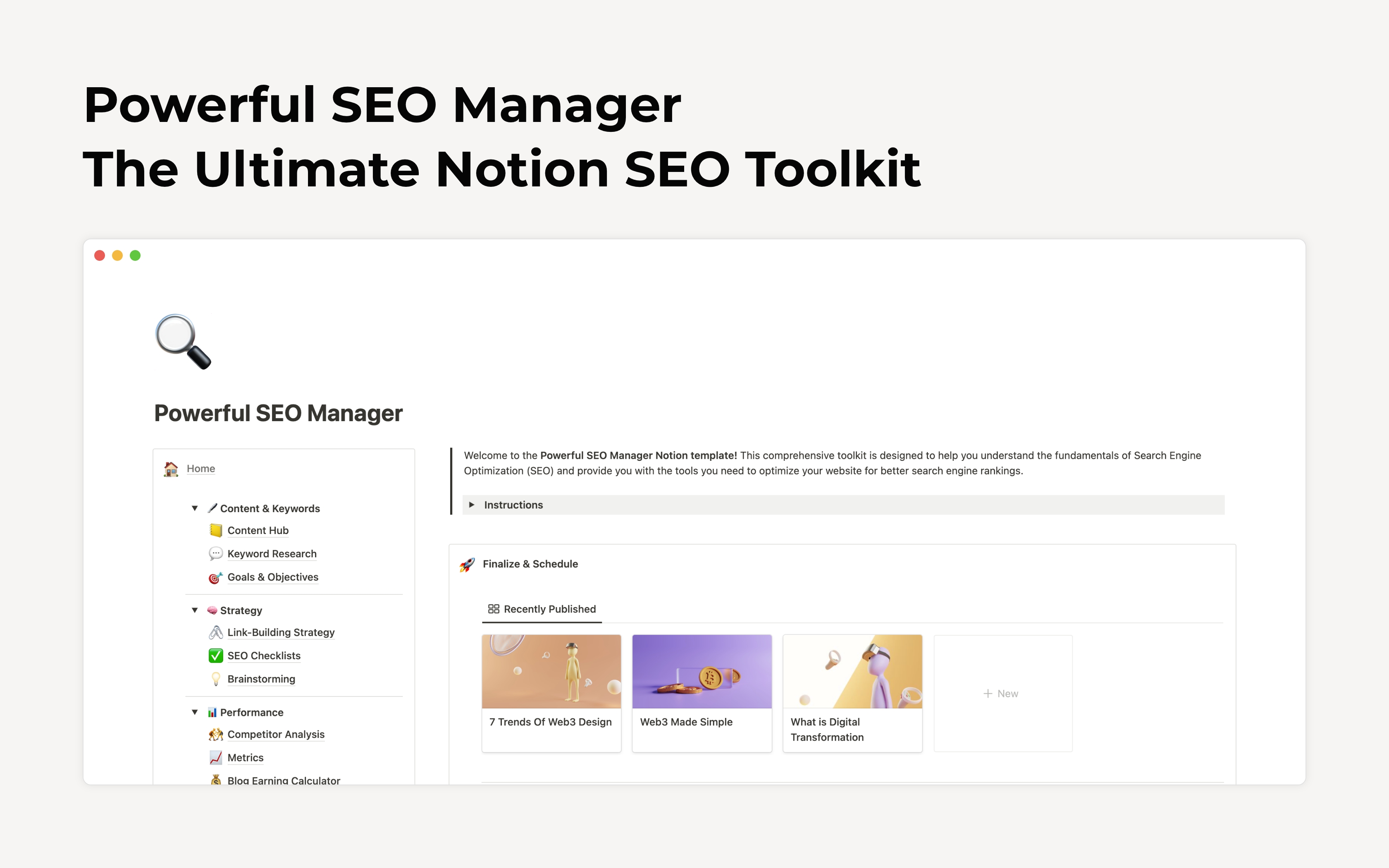Click the red close window button

pyautogui.click(x=99, y=255)
